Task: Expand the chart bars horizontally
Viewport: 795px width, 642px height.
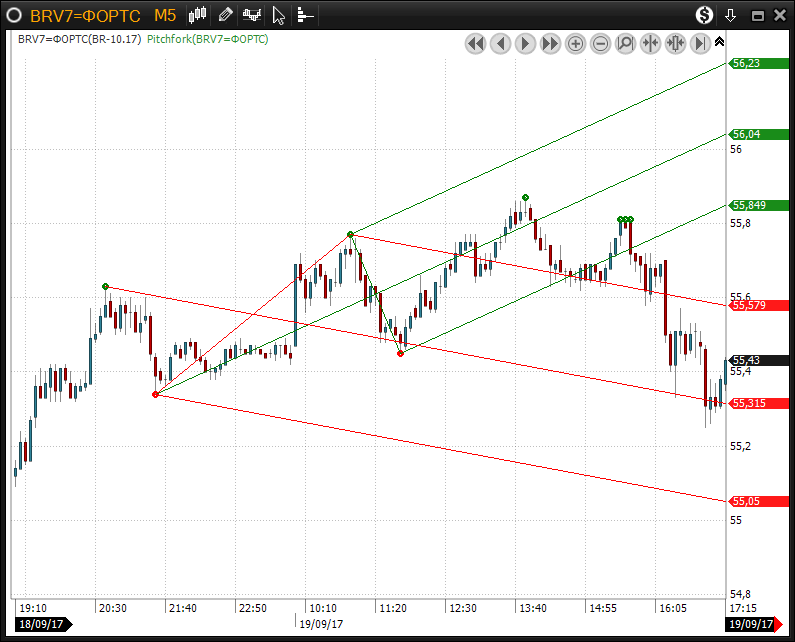Action: point(675,43)
